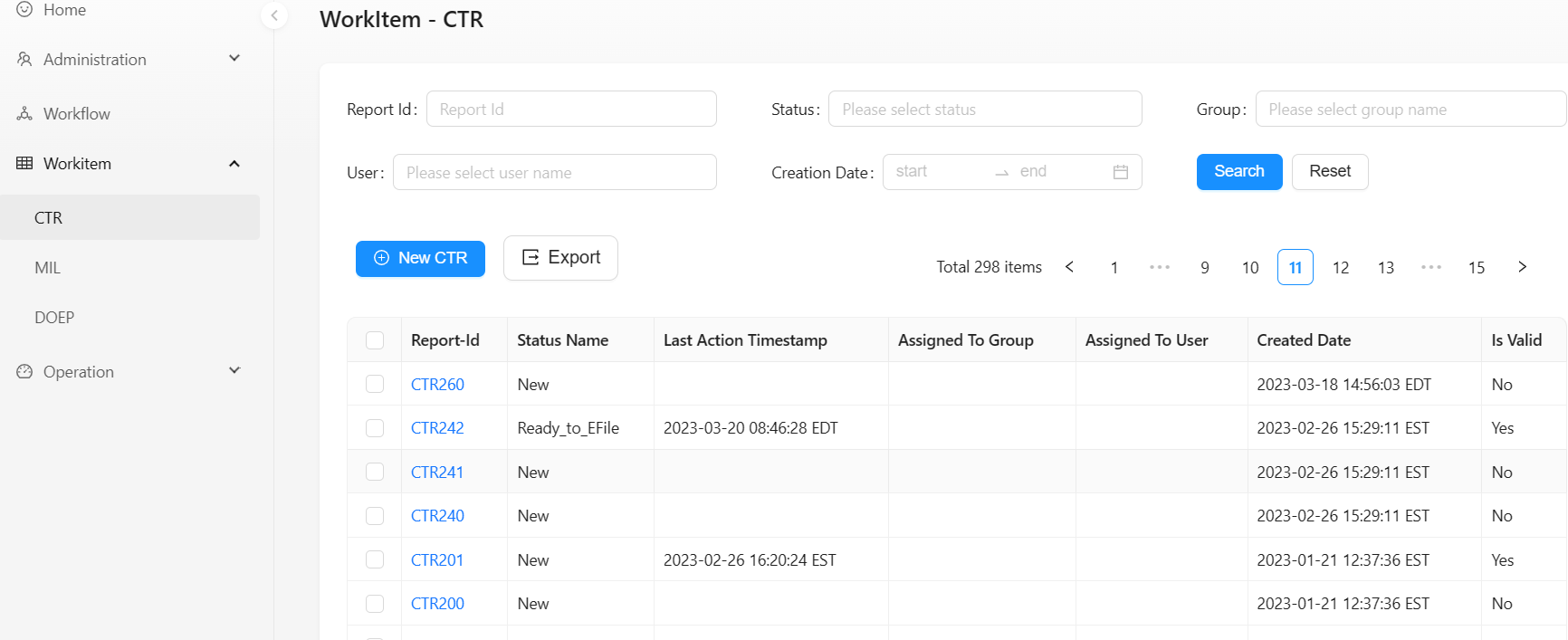This screenshot has height=640, width=1568.
Task: Jump forward pages via right ellipsis
Action: (x=1431, y=267)
